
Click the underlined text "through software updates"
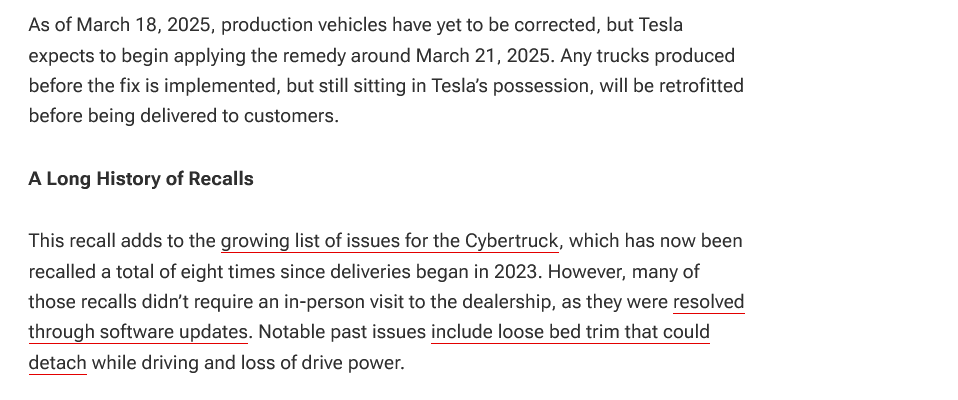pyautogui.click(x=138, y=332)
